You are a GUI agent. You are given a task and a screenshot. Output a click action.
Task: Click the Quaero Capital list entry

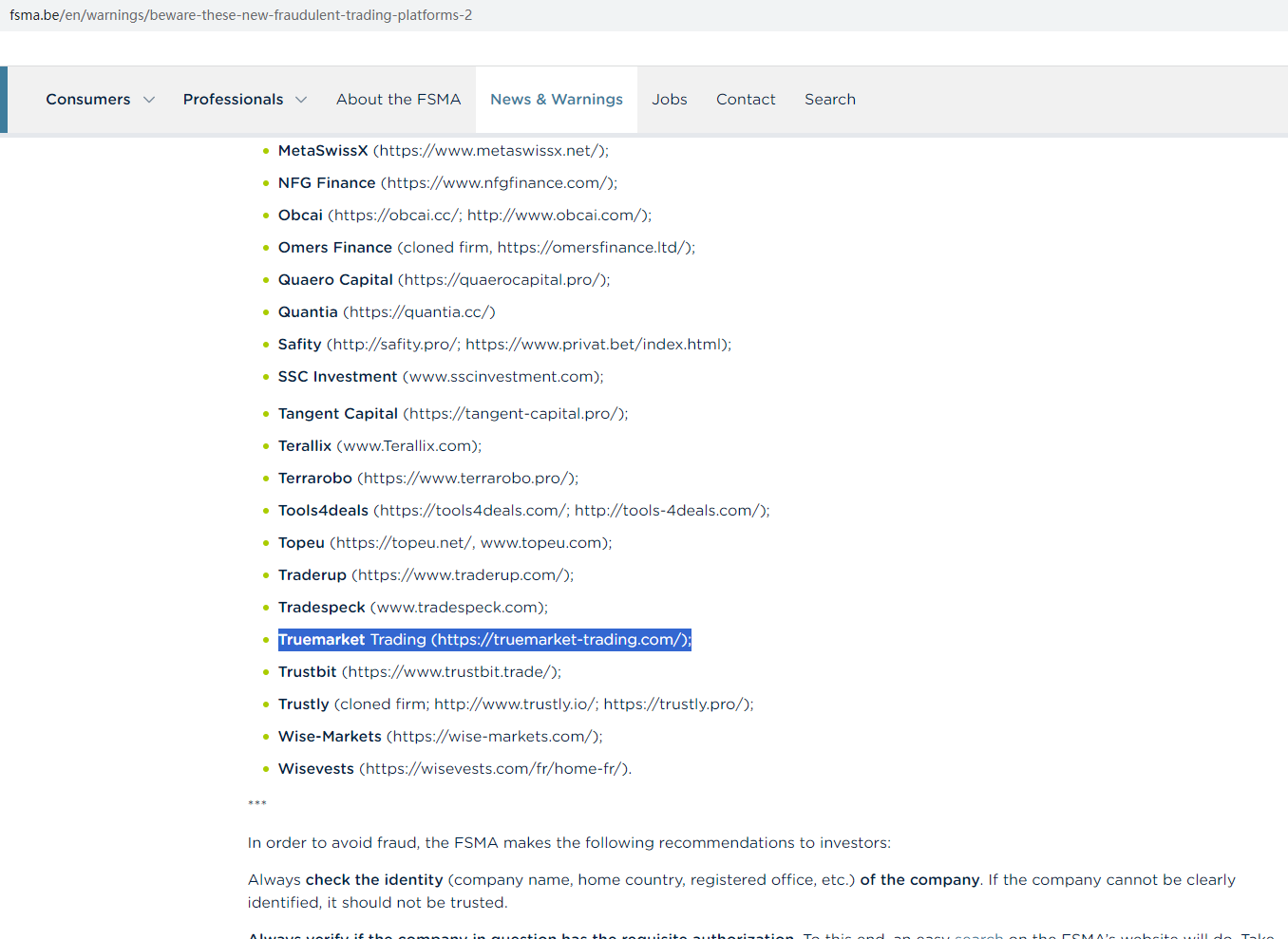coord(444,280)
